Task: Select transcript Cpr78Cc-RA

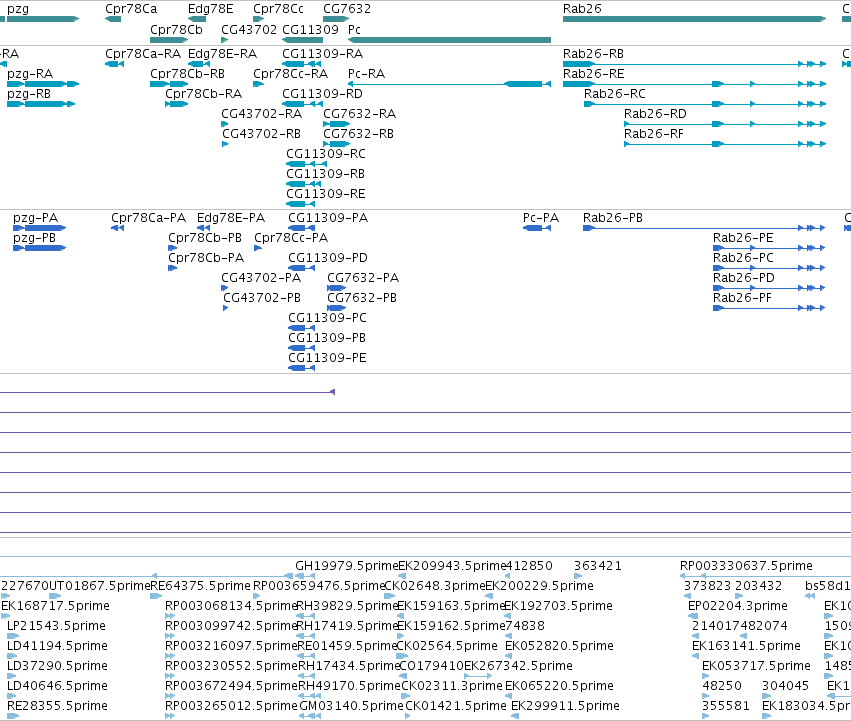Action: [x=290, y=74]
